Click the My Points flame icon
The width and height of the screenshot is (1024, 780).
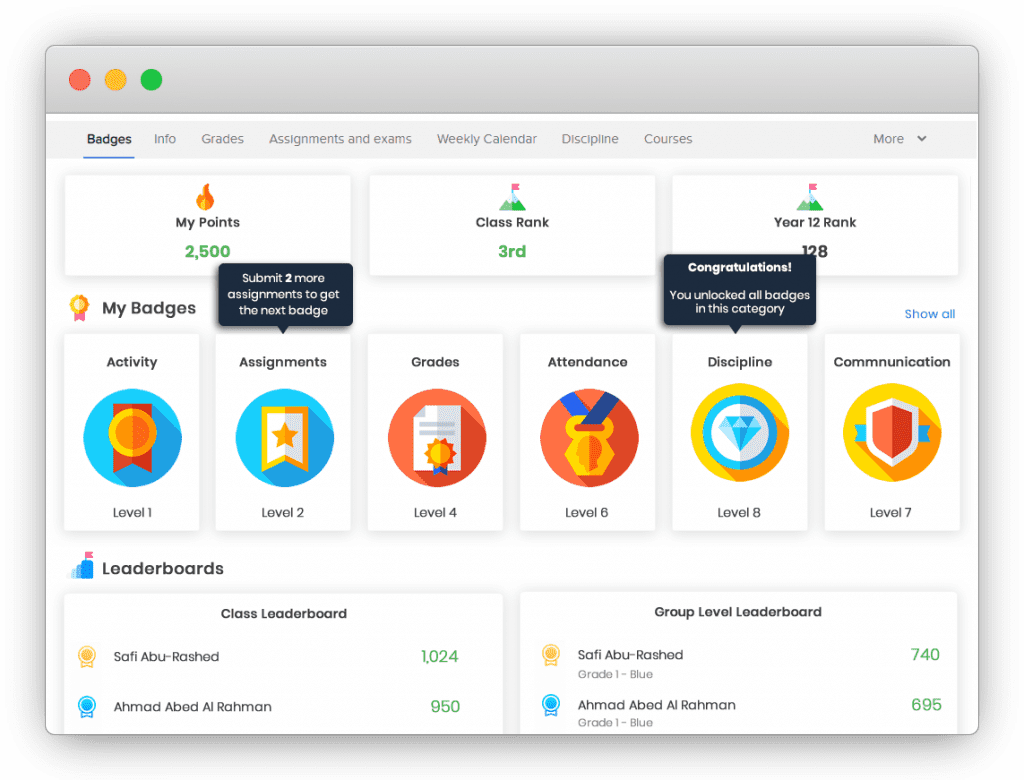(x=206, y=196)
